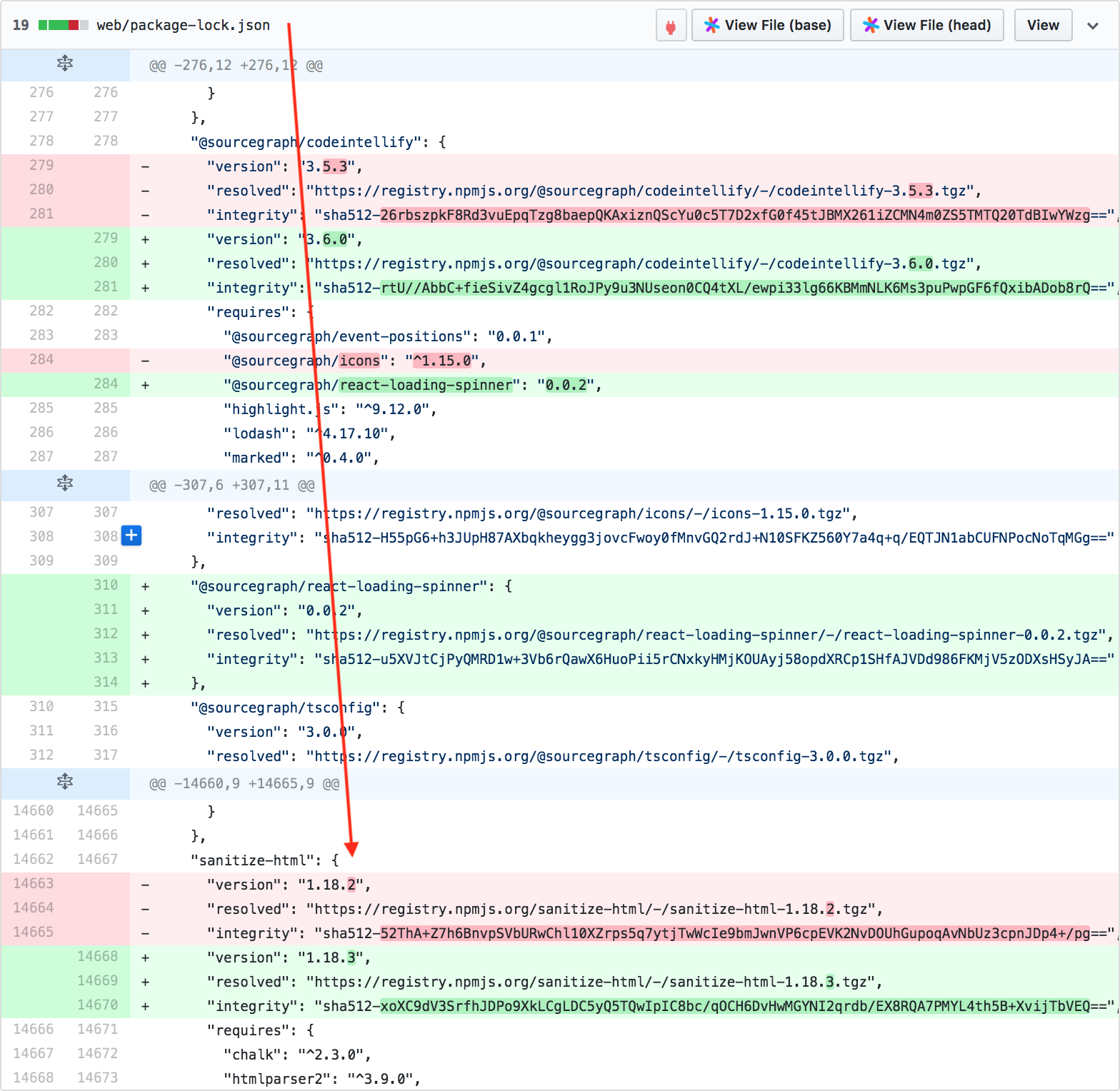Click the added "react-loading-spinner": "0.0.2" requires line

pos(413,385)
